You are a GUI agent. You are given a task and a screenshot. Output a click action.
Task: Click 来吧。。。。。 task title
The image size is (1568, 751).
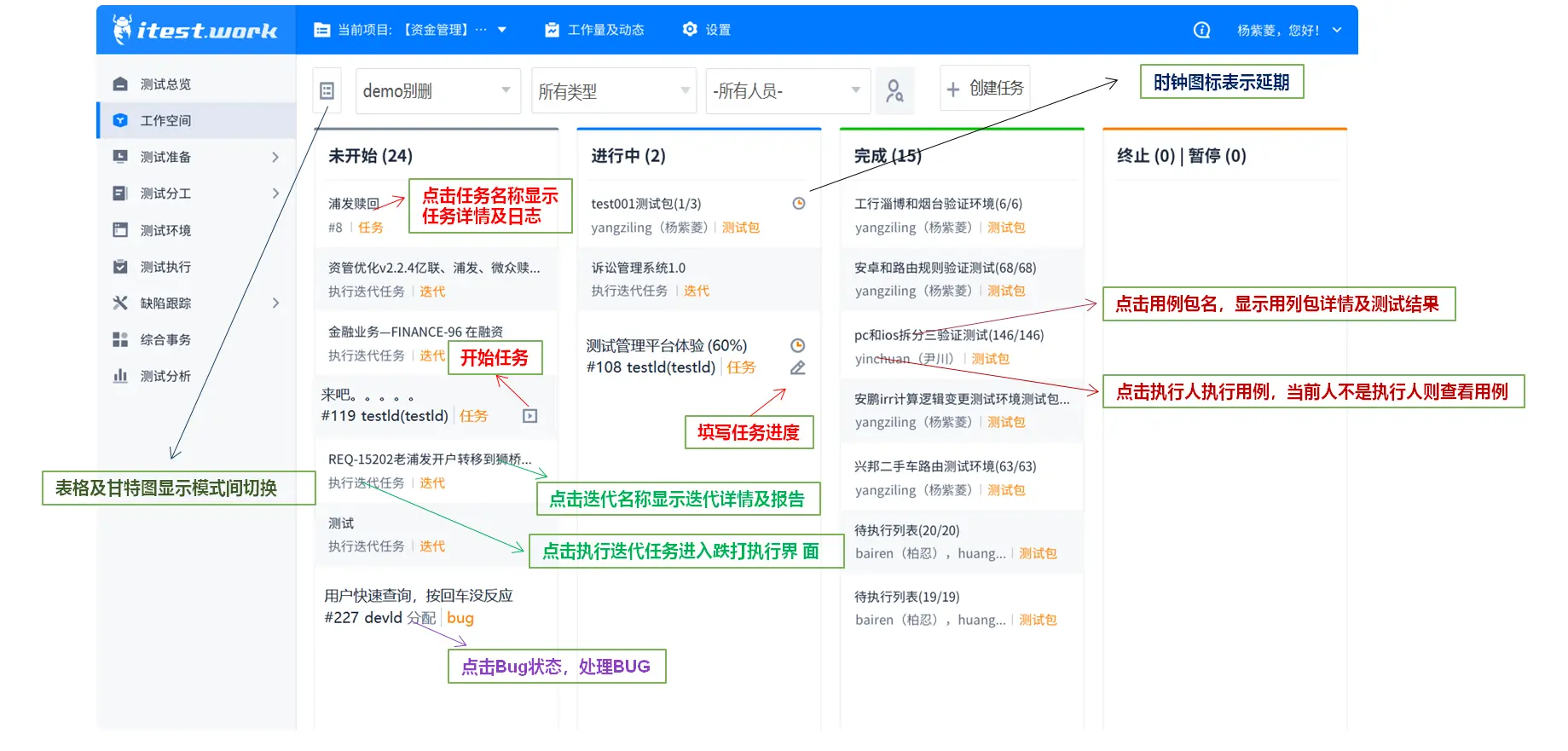pyautogui.click(x=367, y=396)
